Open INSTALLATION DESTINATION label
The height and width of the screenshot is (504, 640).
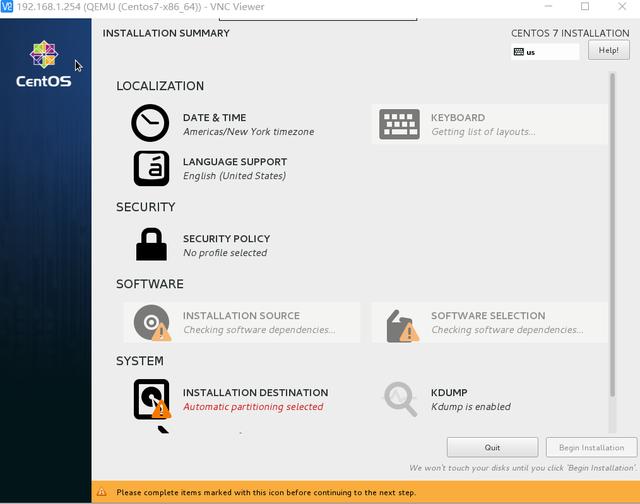[256, 392]
